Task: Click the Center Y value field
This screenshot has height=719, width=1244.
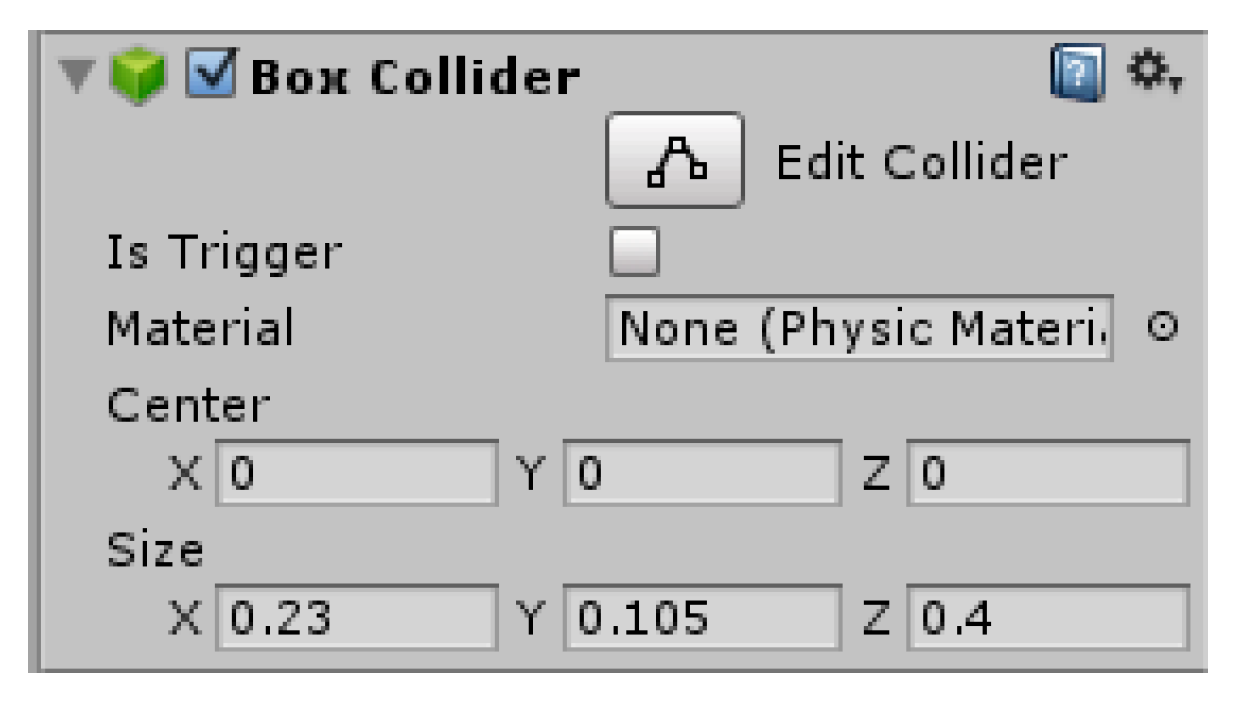Action: pos(702,474)
